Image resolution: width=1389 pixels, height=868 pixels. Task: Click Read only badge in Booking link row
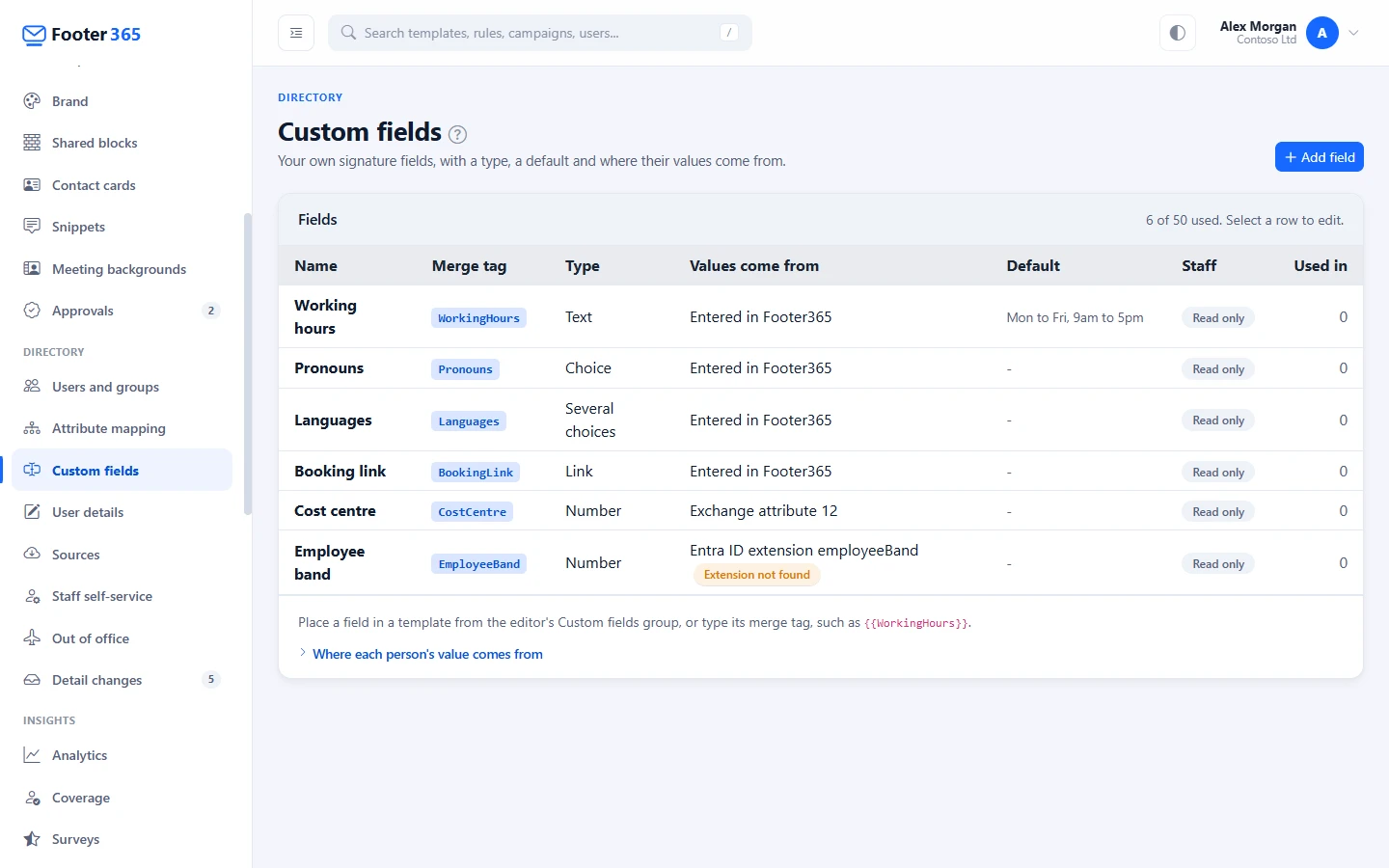(x=1218, y=473)
